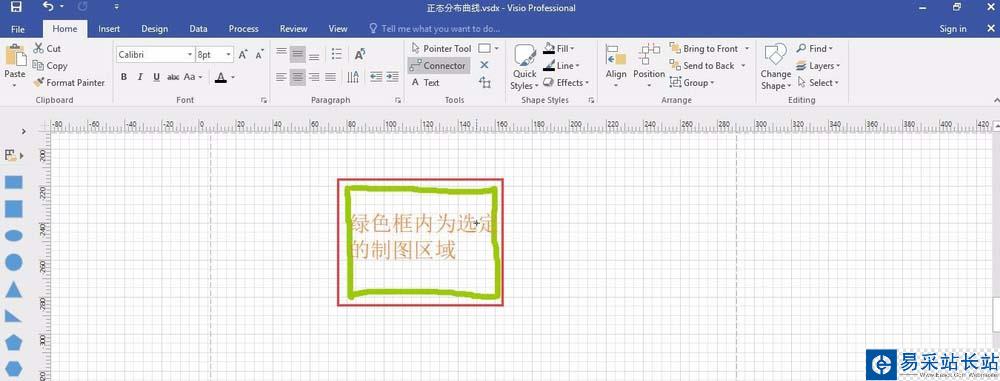Open the Fill color dropdown
1000x381 pixels.
(x=559, y=49)
